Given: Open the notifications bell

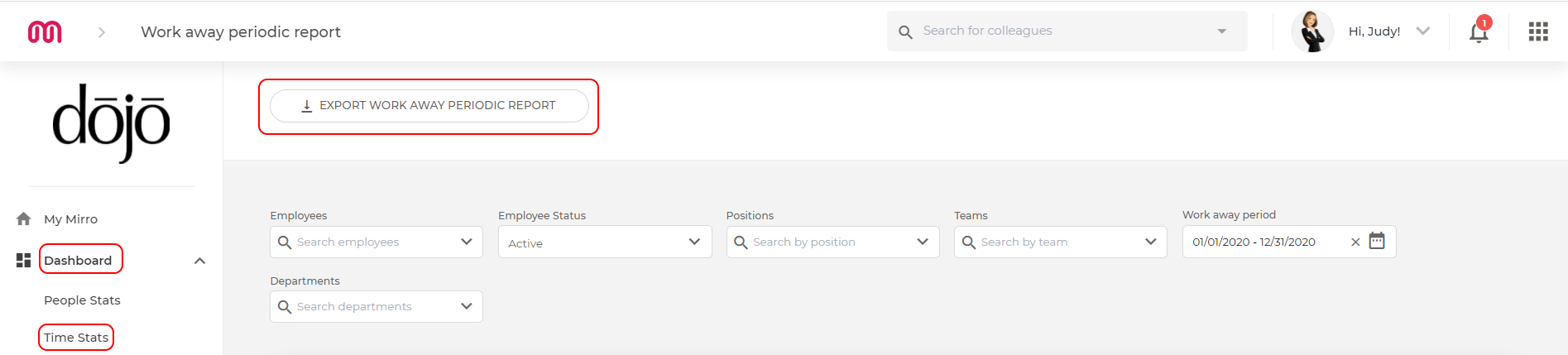Looking at the screenshot, I should point(1479,31).
